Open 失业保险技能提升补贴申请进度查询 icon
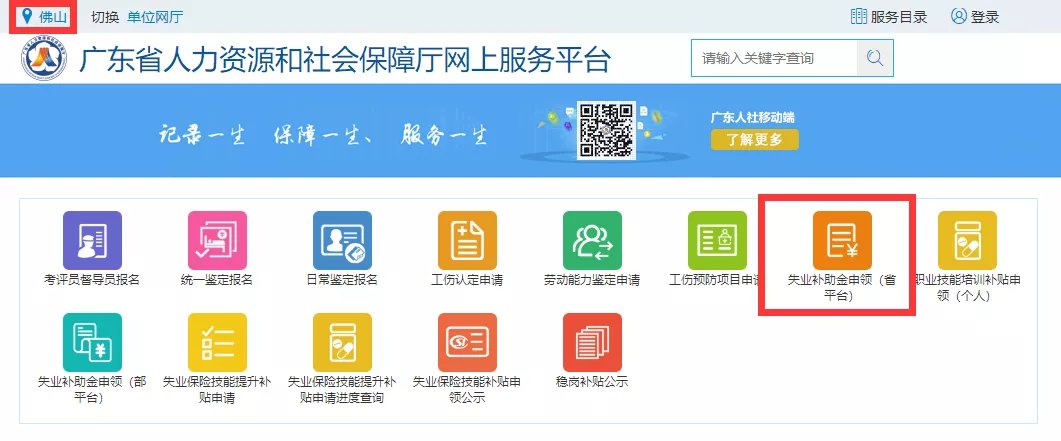 (x=342, y=342)
